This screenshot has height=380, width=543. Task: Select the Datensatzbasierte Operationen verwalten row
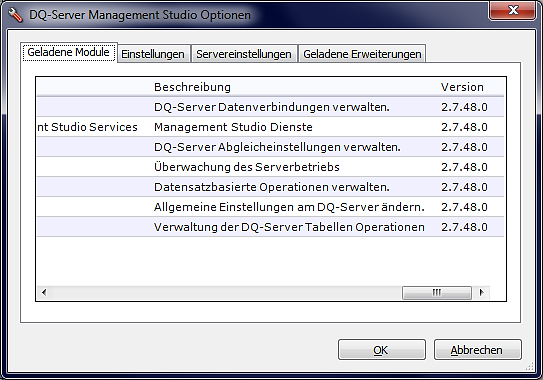270,187
